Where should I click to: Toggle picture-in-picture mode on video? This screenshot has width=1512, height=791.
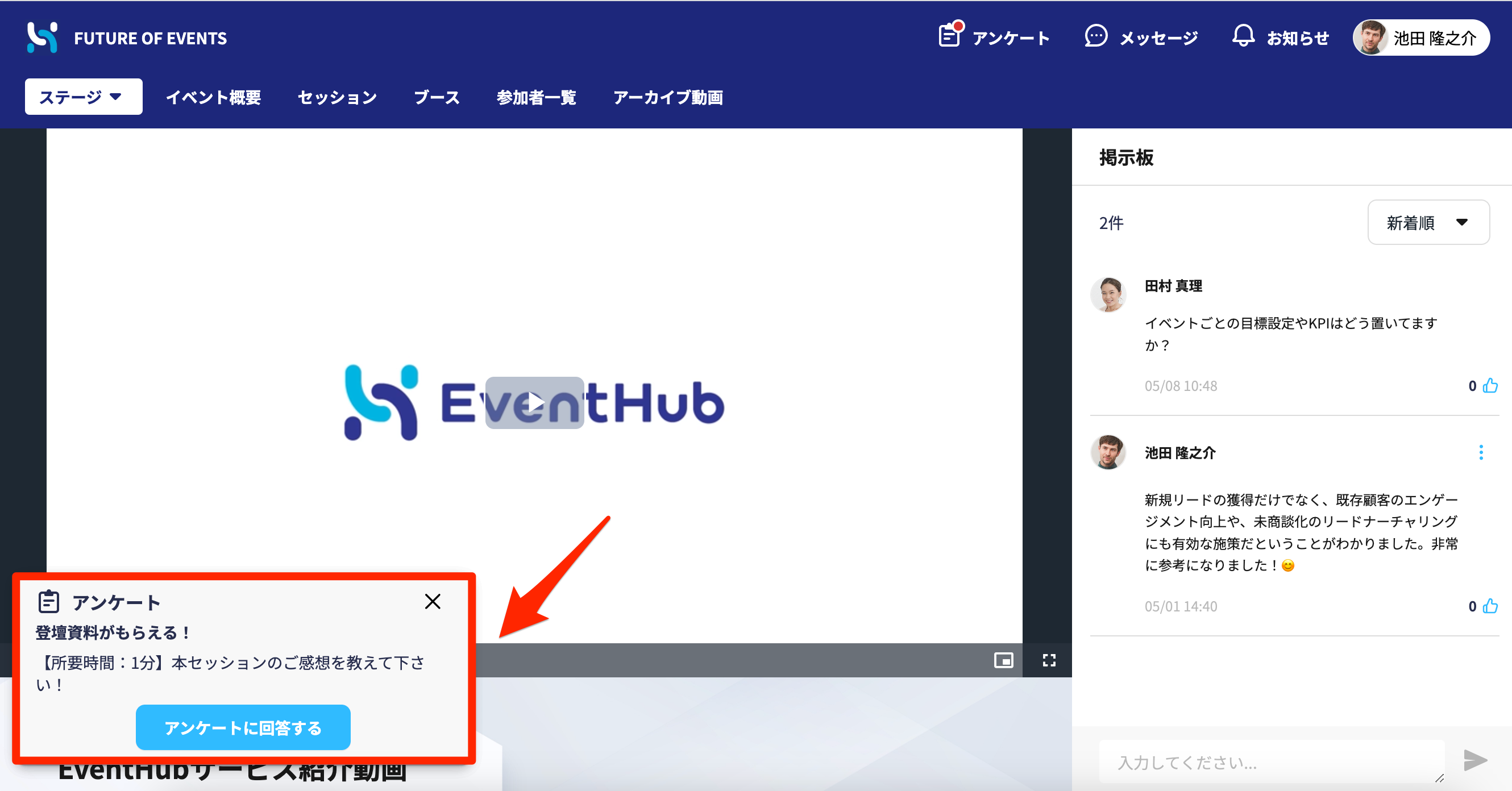1004,660
